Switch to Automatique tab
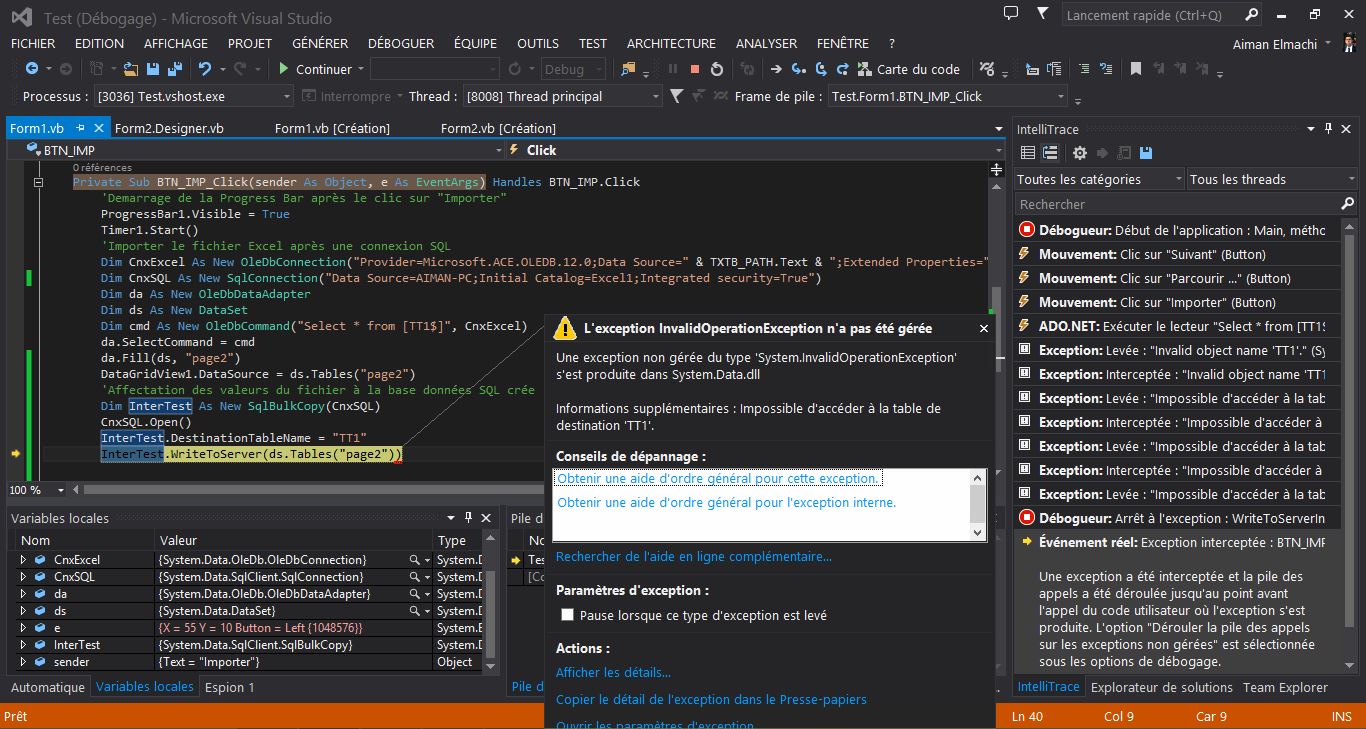The width and height of the screenshot is (1366, 729). pyautogui.click(x=48, y=687)
